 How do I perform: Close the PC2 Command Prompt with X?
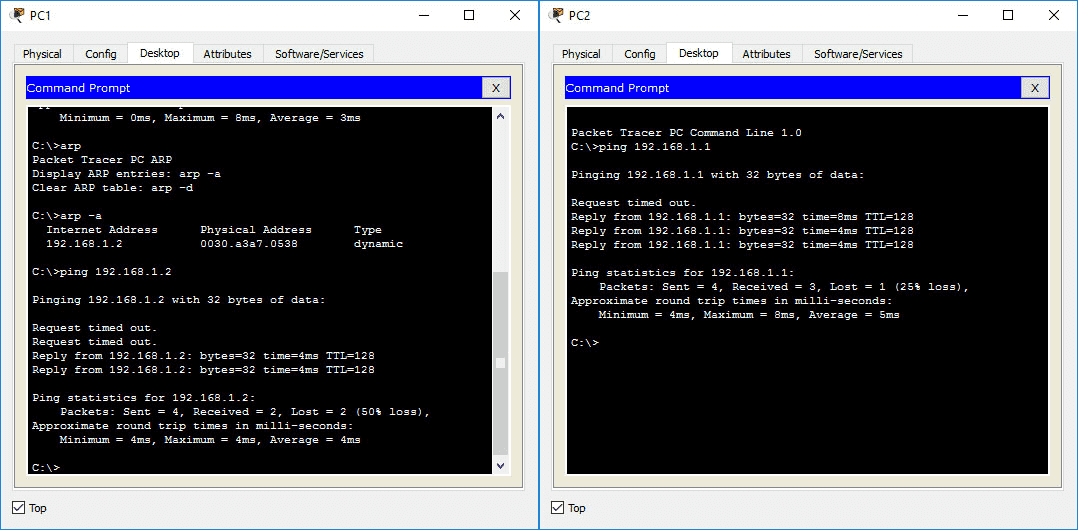coord(1034,88)
